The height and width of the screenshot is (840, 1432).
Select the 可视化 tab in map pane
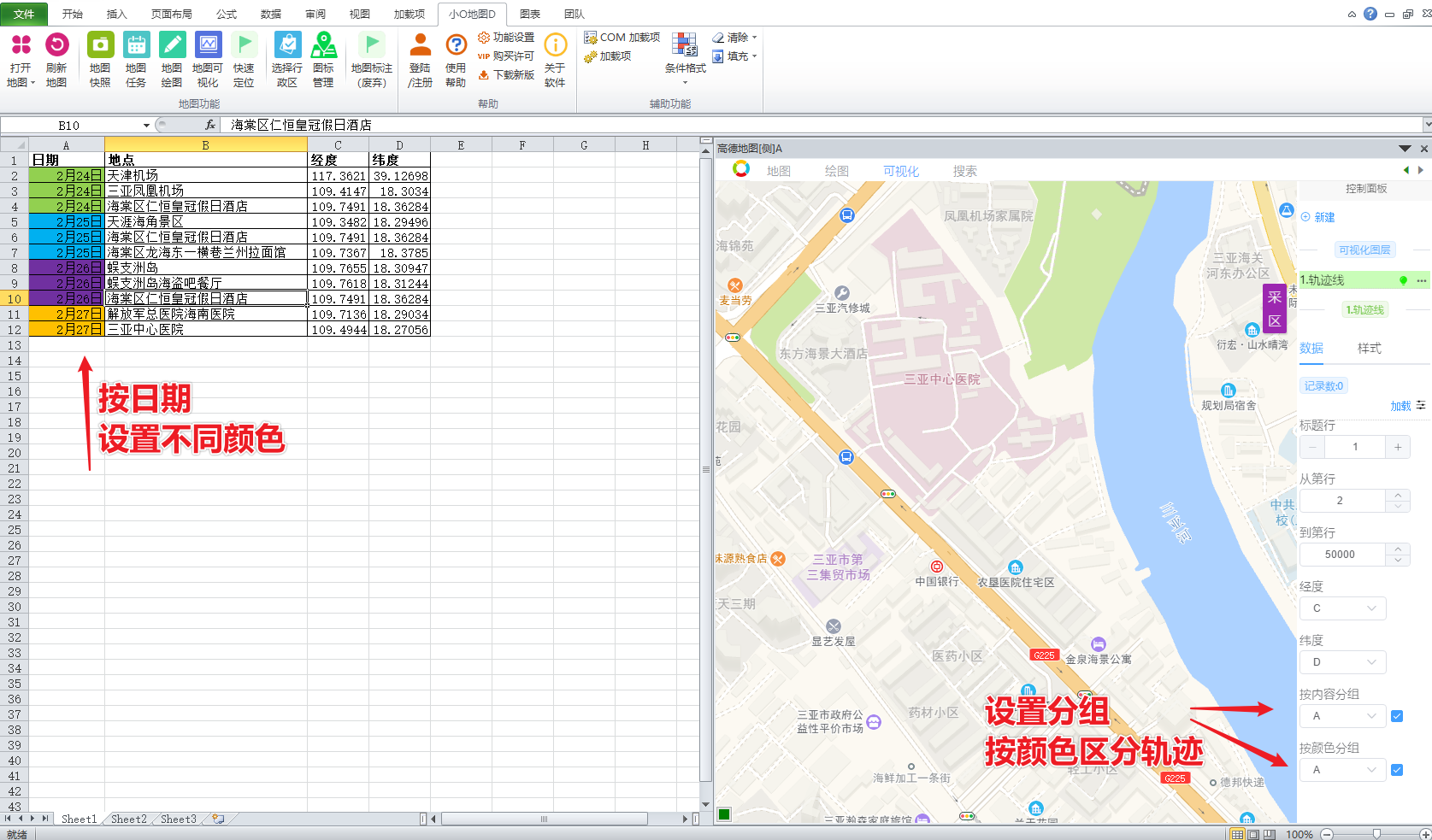[901, 171]
